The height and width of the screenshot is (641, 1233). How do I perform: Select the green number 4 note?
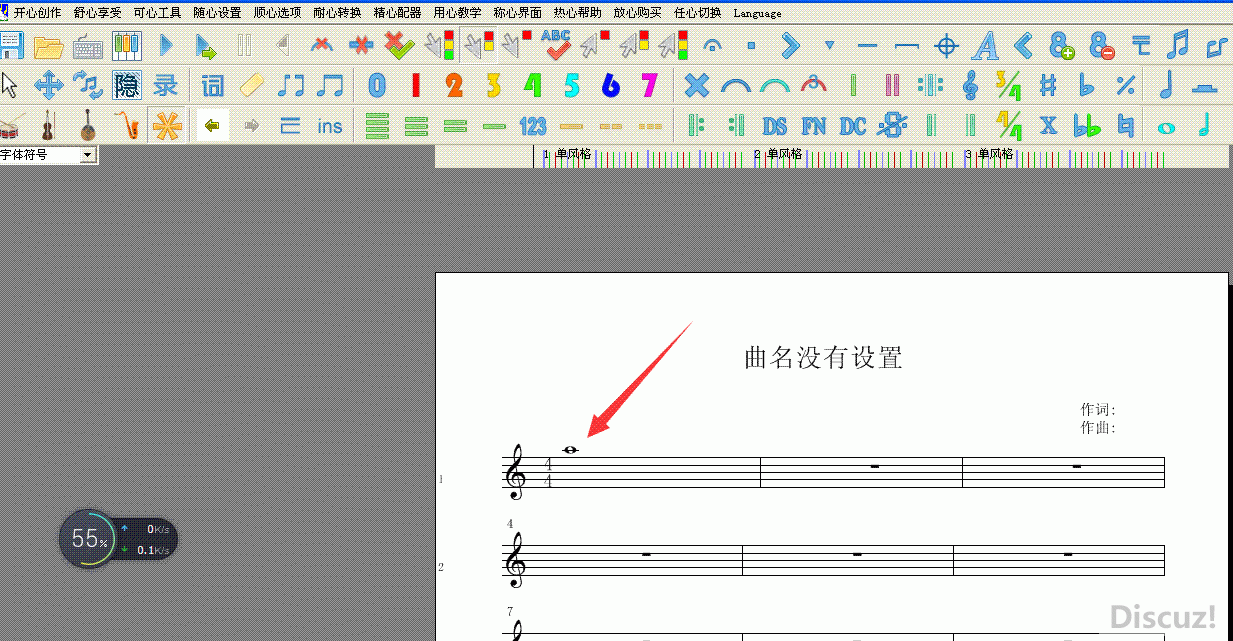[x=532, y=86]
